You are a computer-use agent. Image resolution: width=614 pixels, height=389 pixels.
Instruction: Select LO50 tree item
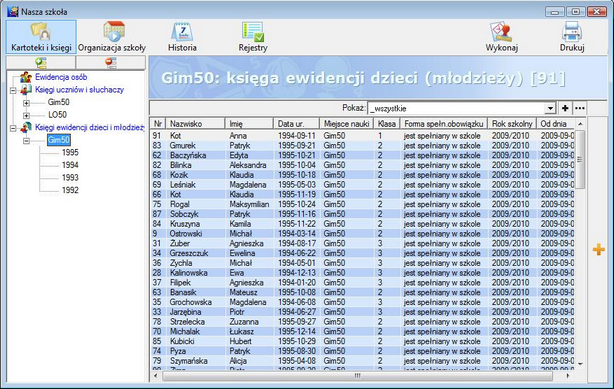[x=58, y=115]
